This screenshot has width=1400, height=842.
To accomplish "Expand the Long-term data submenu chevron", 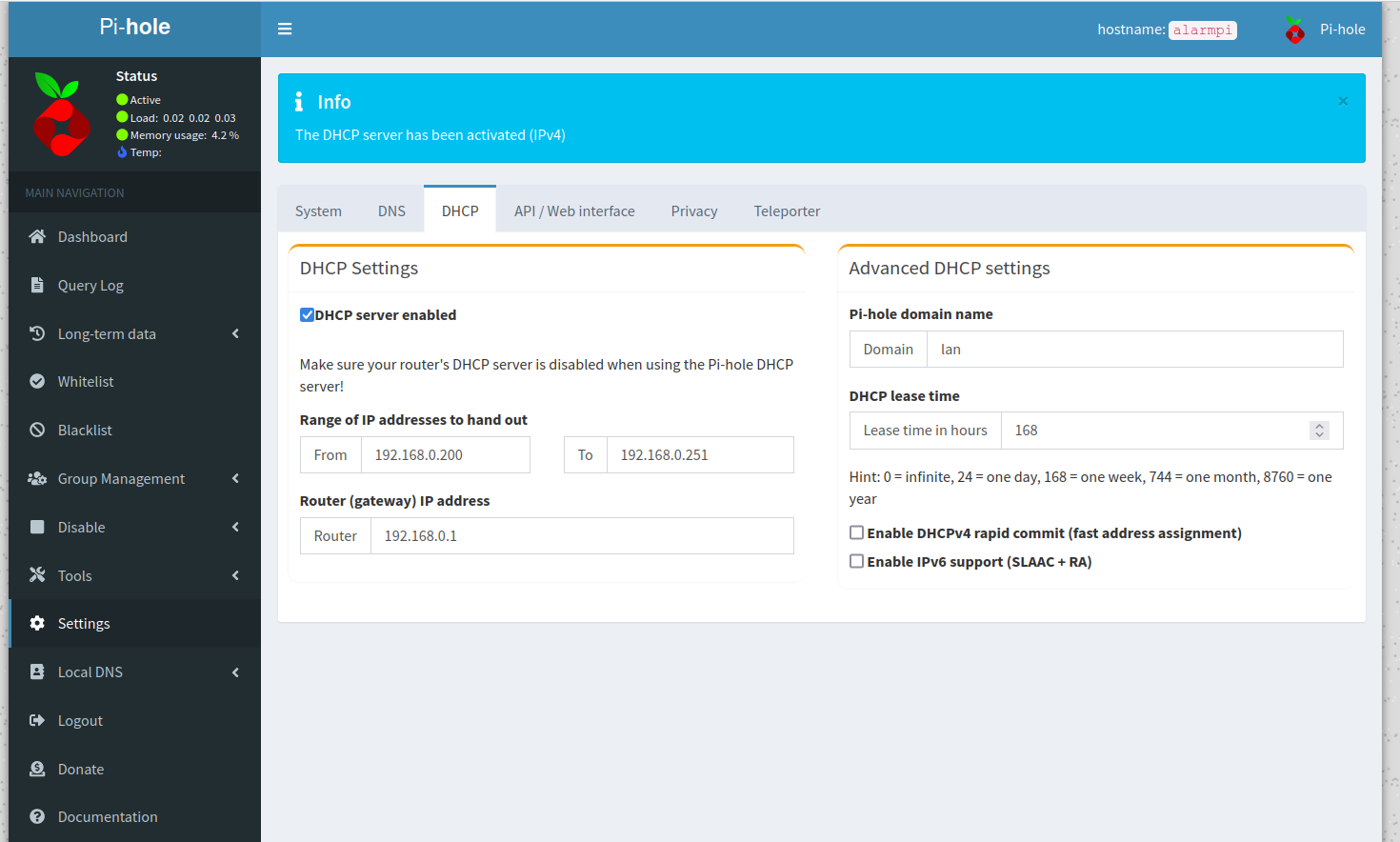I will 235,333.
